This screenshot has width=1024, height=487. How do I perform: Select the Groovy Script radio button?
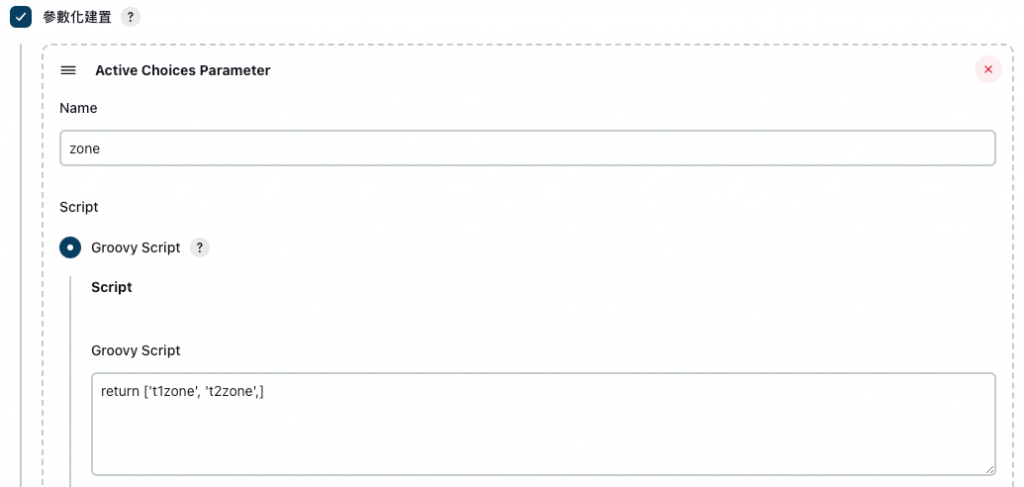point(71,247)
